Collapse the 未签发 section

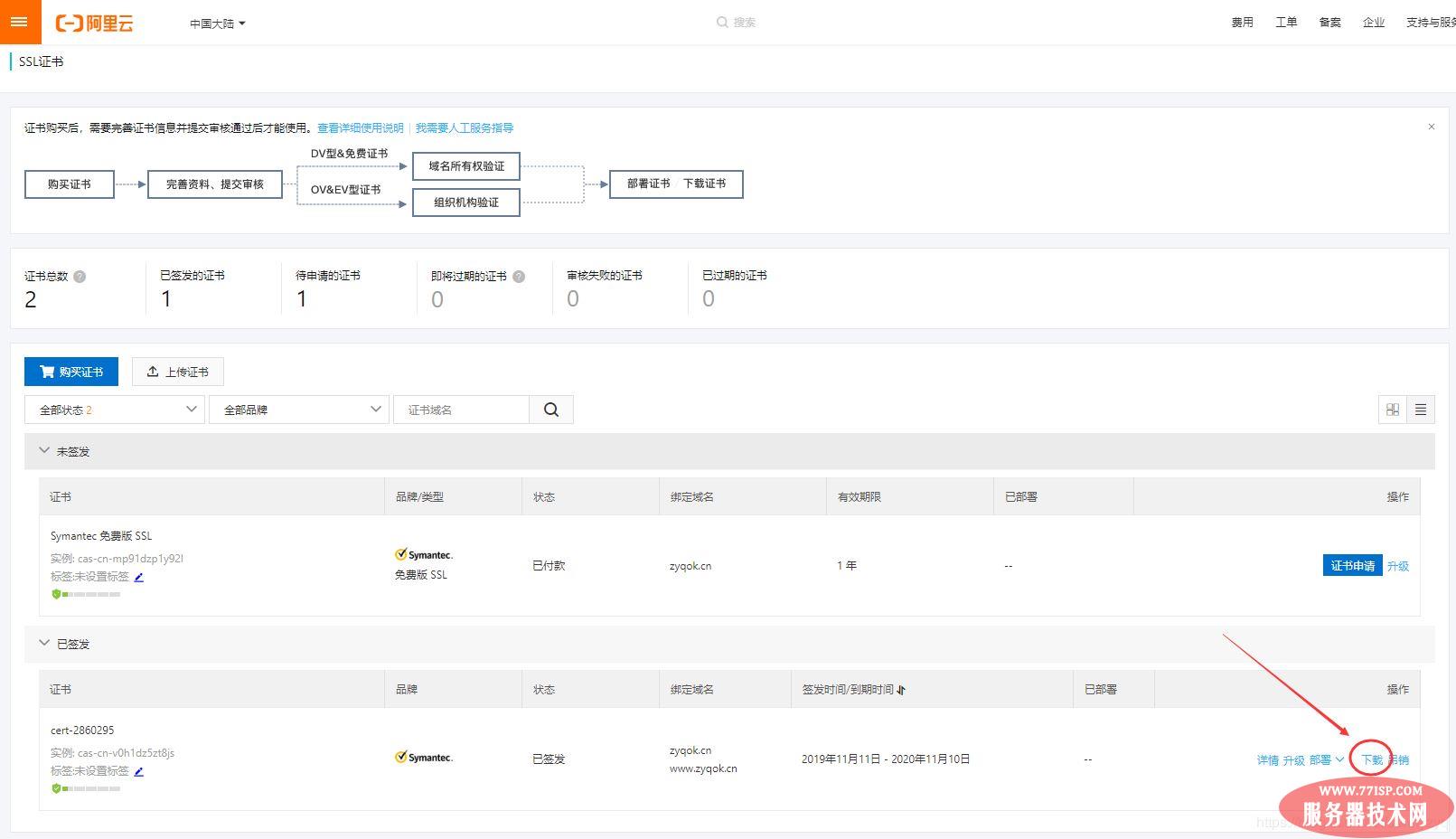(44, 450)
